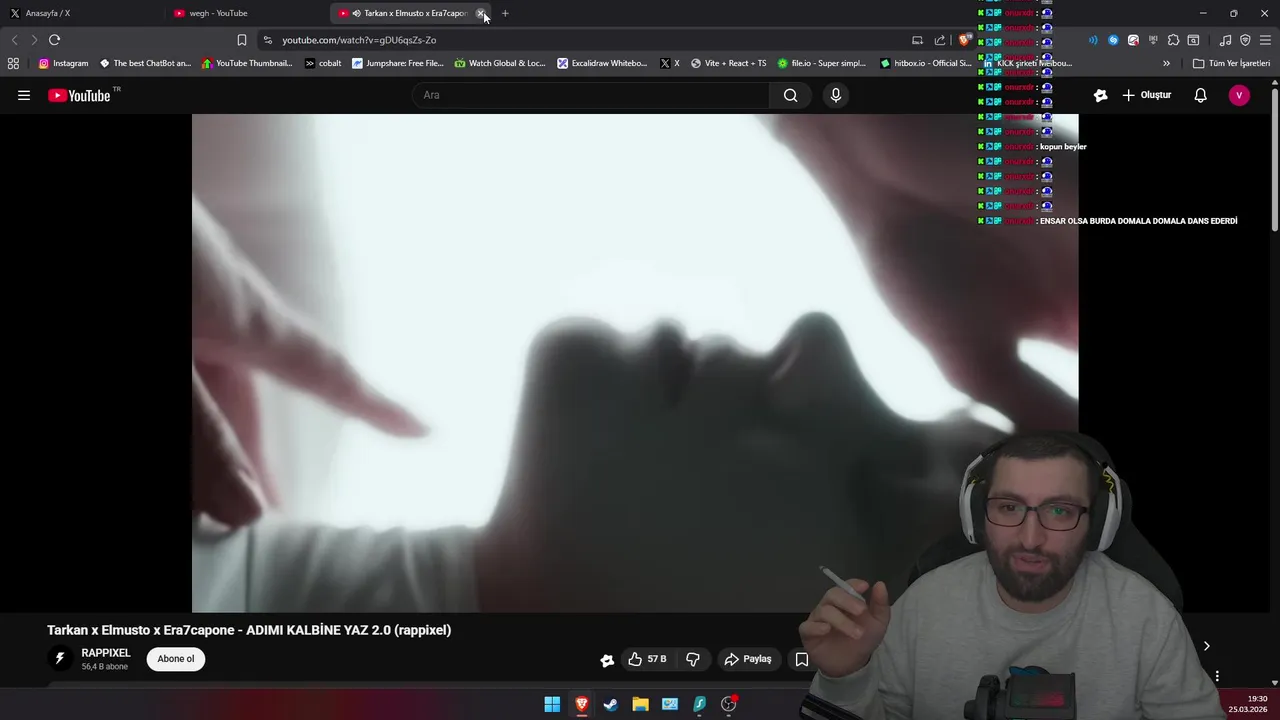Like the video (57 B)
1280x720 pixels.
coord(647,659)
